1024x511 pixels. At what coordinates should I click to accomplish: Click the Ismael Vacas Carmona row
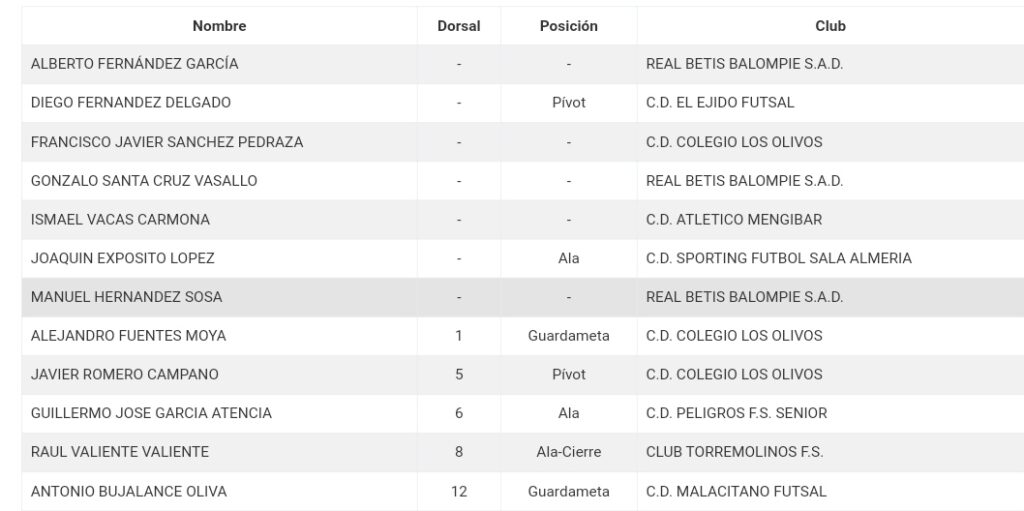pos(522,220)
